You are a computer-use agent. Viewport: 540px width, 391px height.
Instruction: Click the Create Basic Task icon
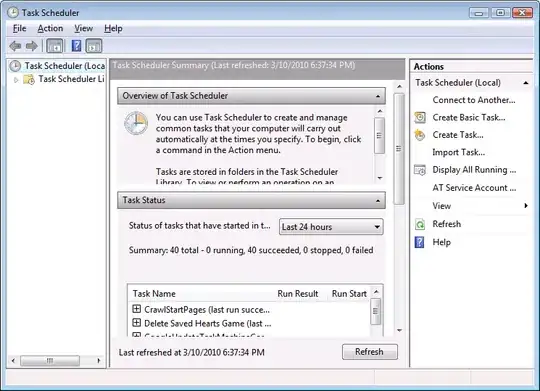click(420, 117)
